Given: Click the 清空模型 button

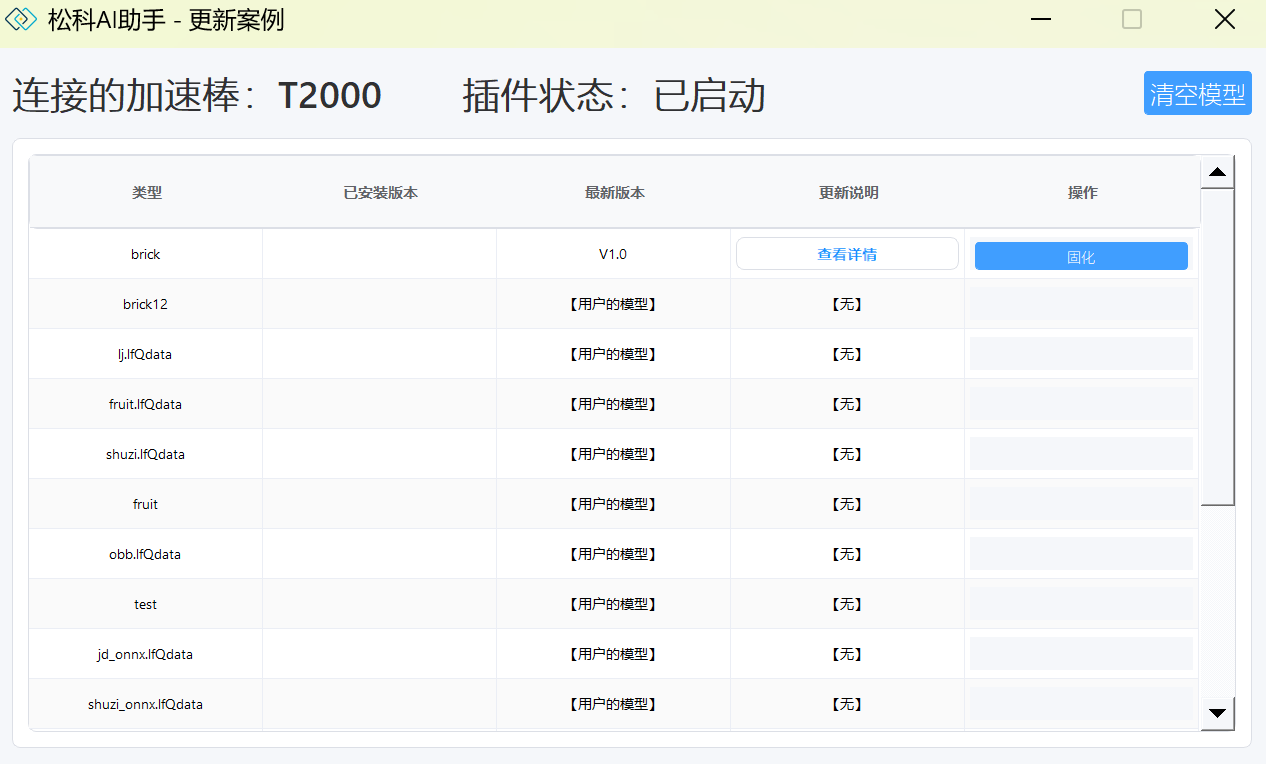Looking at the screenshot, I should click(1197, 94).
